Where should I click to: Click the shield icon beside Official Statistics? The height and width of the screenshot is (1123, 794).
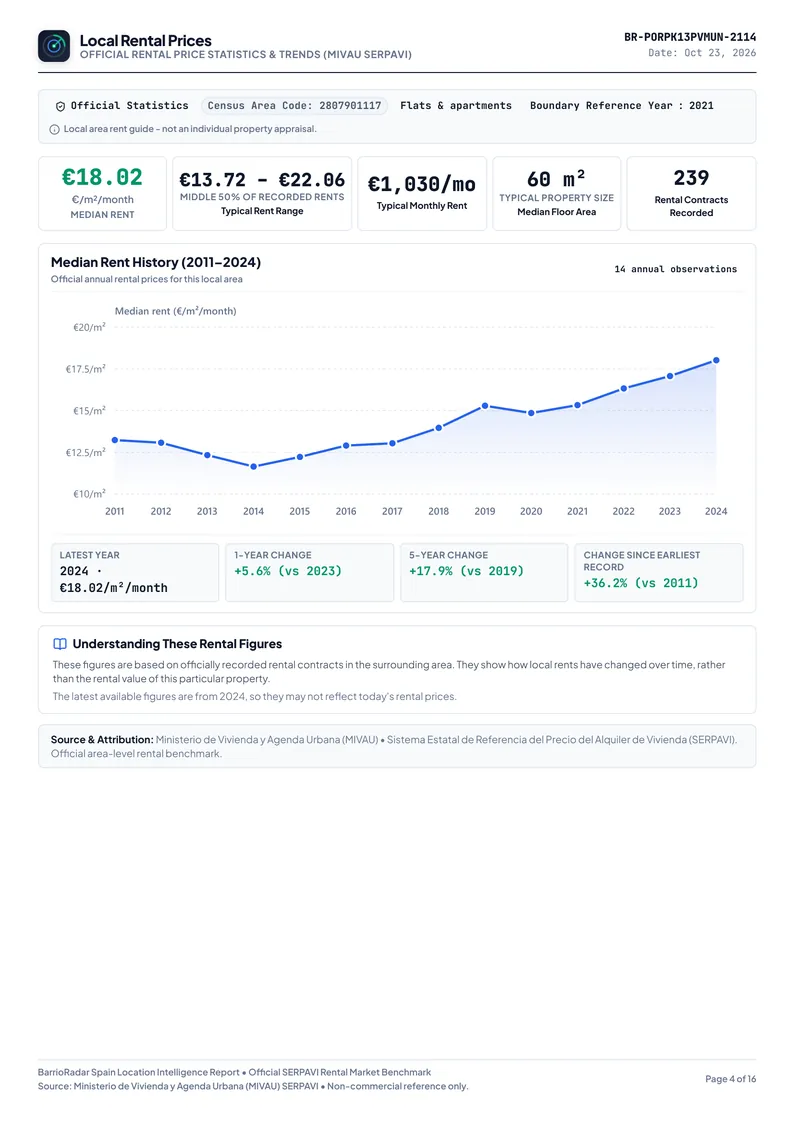60,106
